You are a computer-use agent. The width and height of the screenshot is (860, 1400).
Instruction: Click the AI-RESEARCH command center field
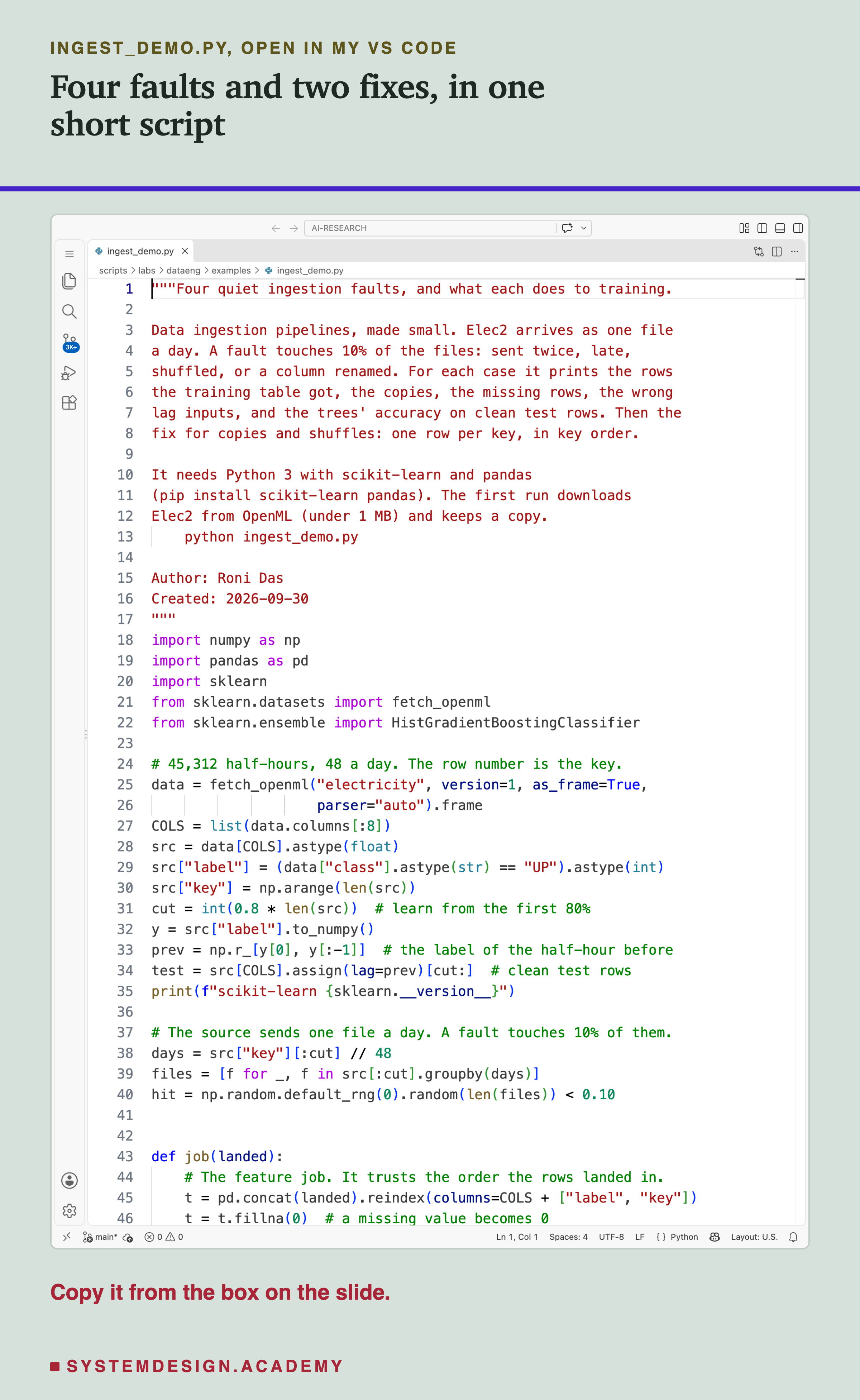(448, 228)
